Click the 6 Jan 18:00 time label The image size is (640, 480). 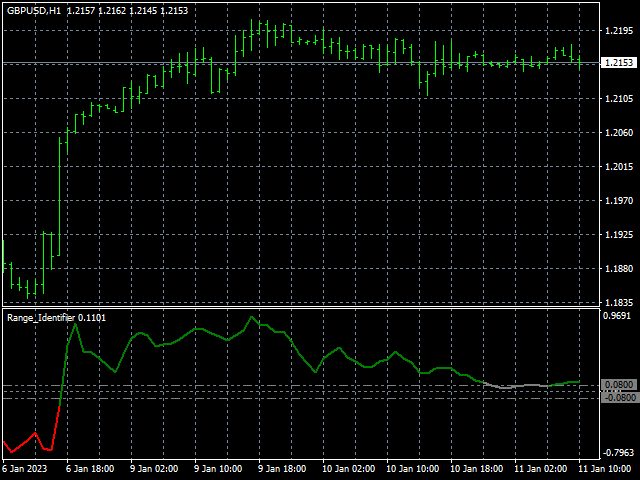click(90, 468)
